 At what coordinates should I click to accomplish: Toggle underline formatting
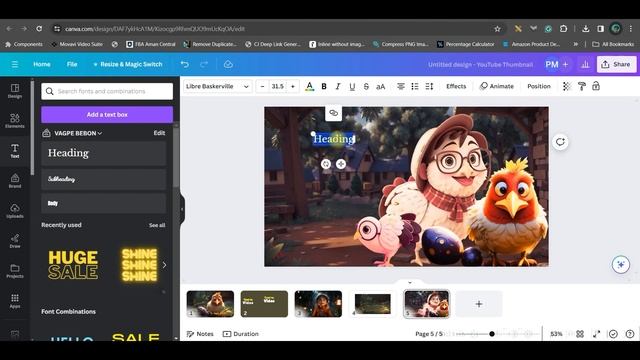pyautogui.click(x=352, y=87)
